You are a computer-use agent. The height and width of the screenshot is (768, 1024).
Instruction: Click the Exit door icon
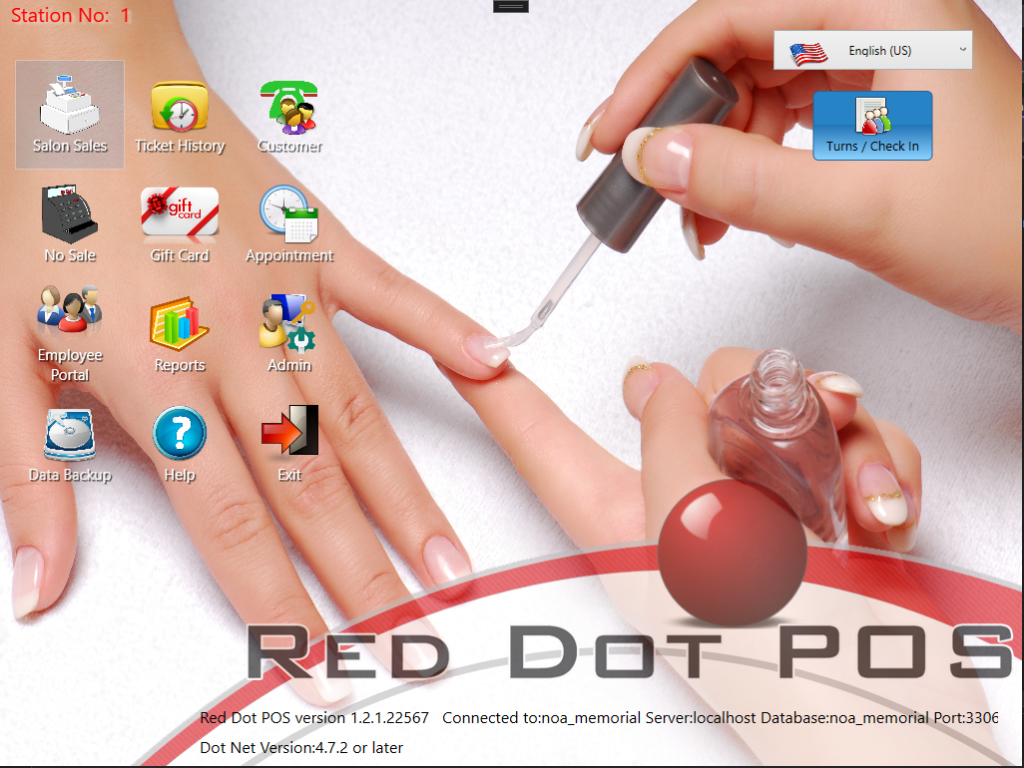289,445
